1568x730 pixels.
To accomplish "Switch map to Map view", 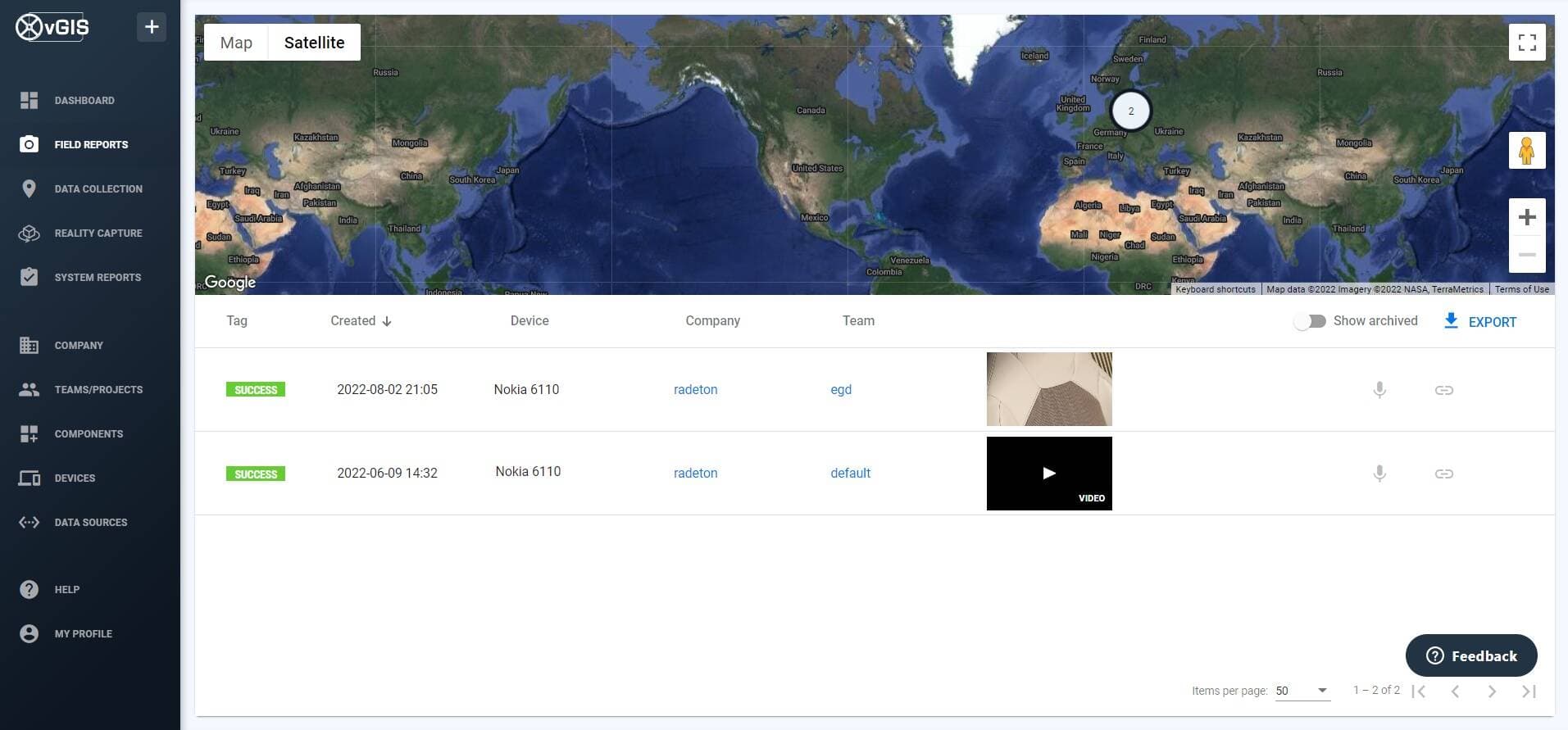I will click(x=236, y=43).
